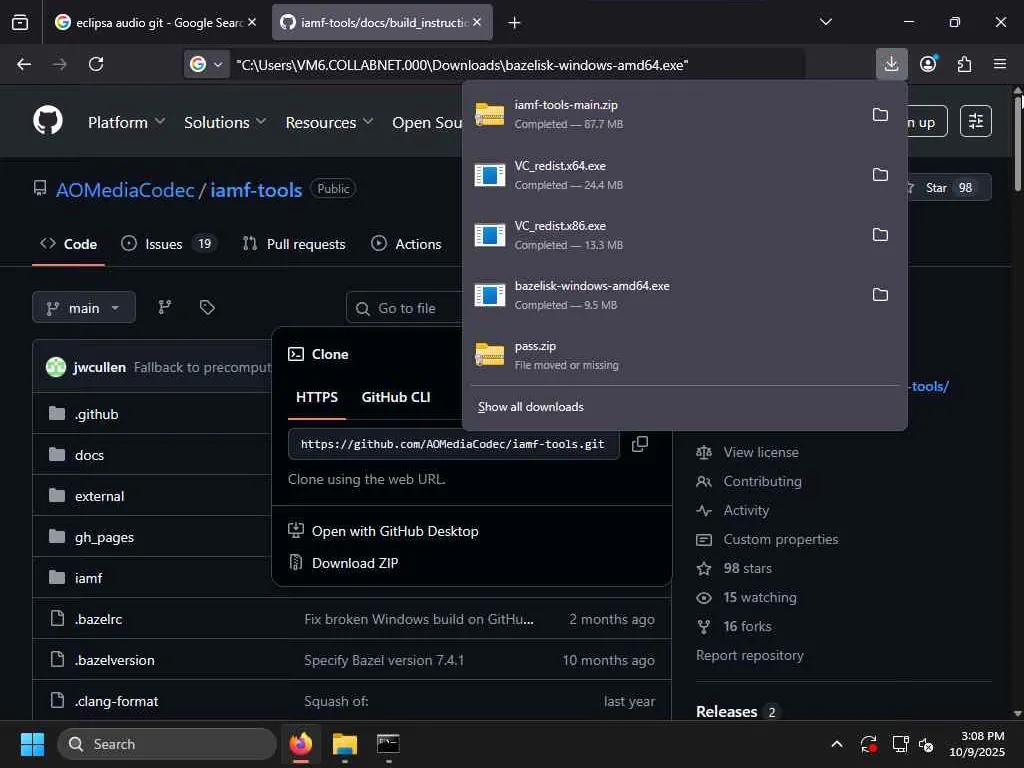Expand the Solutions menu

(225, 122)
